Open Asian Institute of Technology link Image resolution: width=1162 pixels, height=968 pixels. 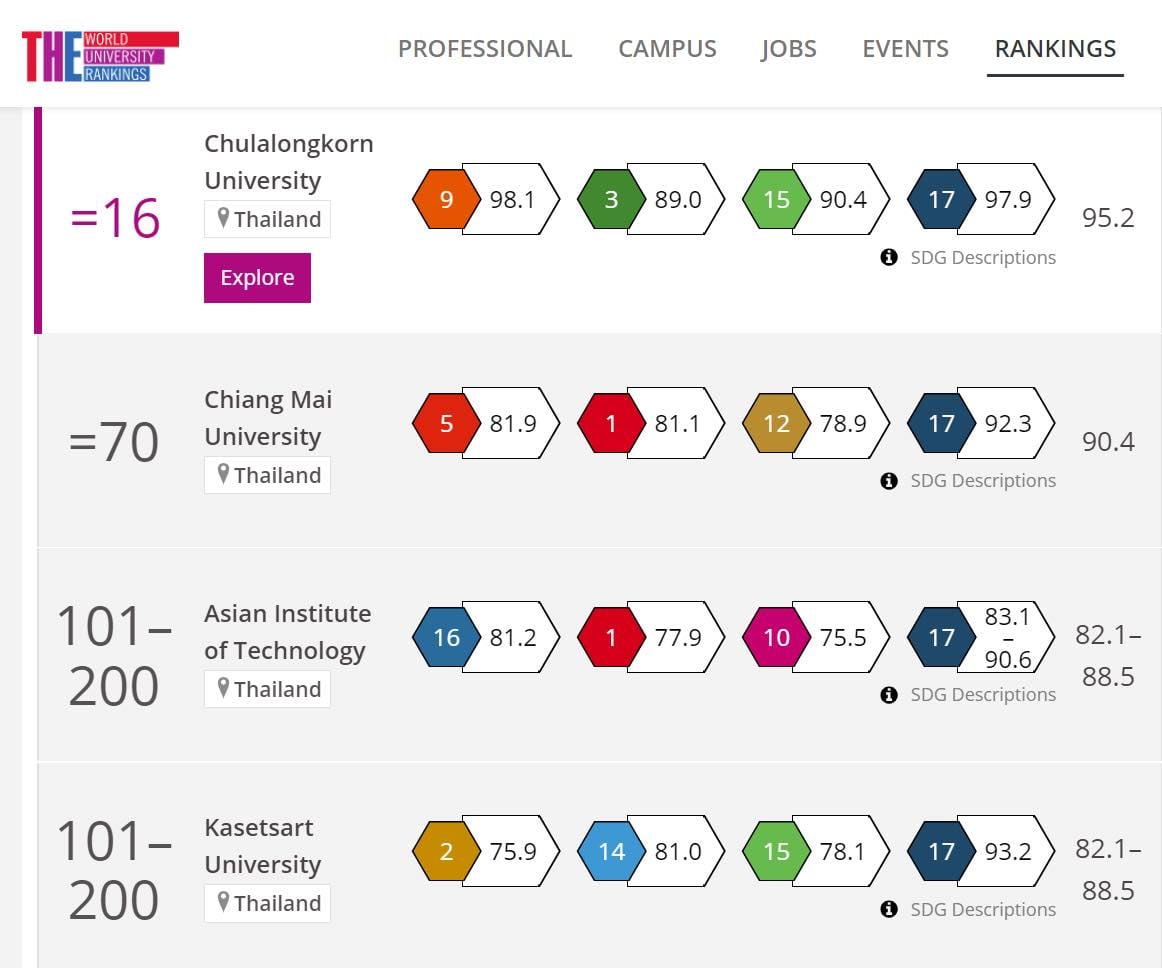[288, 631]
